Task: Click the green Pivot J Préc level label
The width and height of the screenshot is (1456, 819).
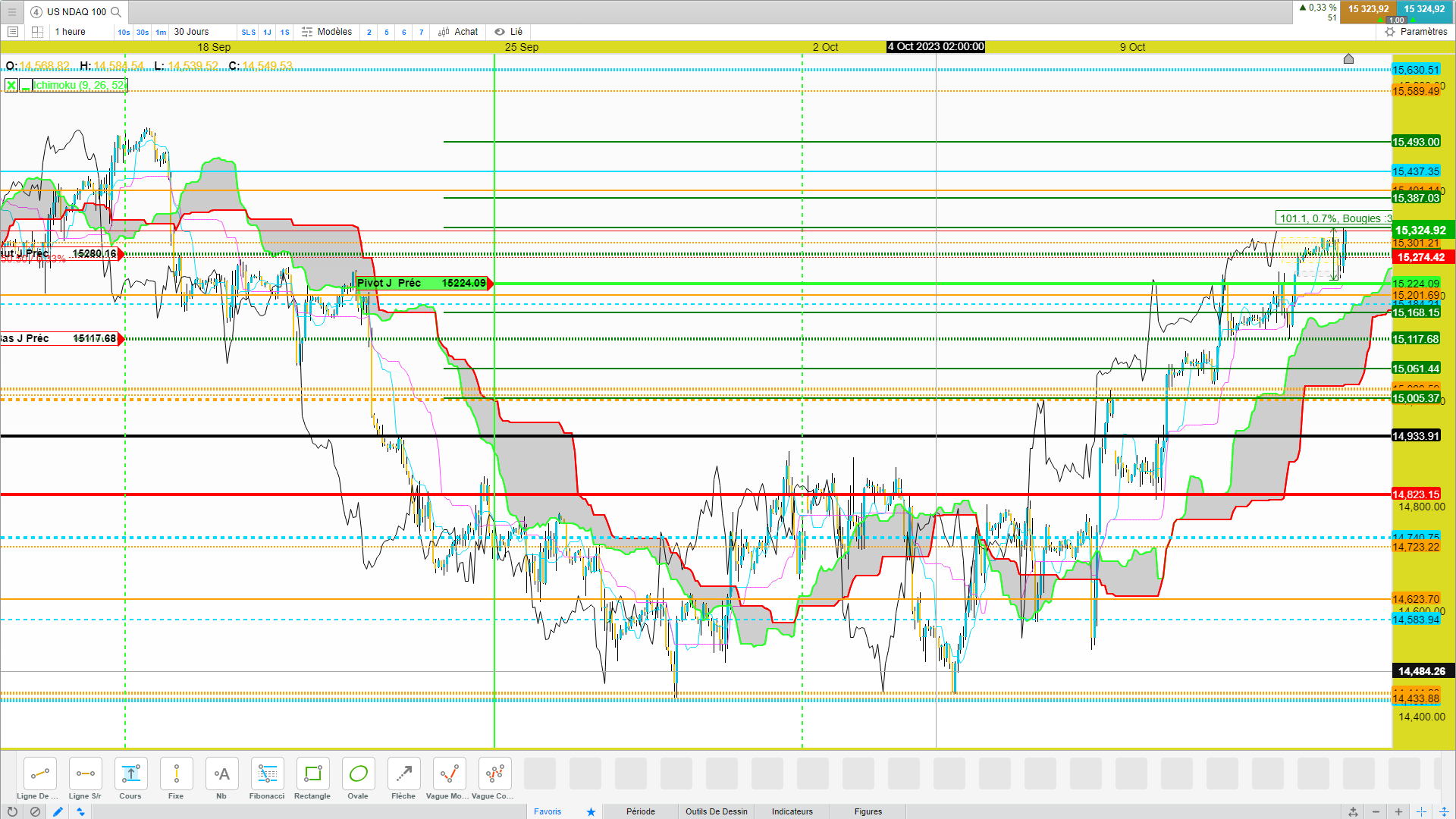Action: pos(421,284)
